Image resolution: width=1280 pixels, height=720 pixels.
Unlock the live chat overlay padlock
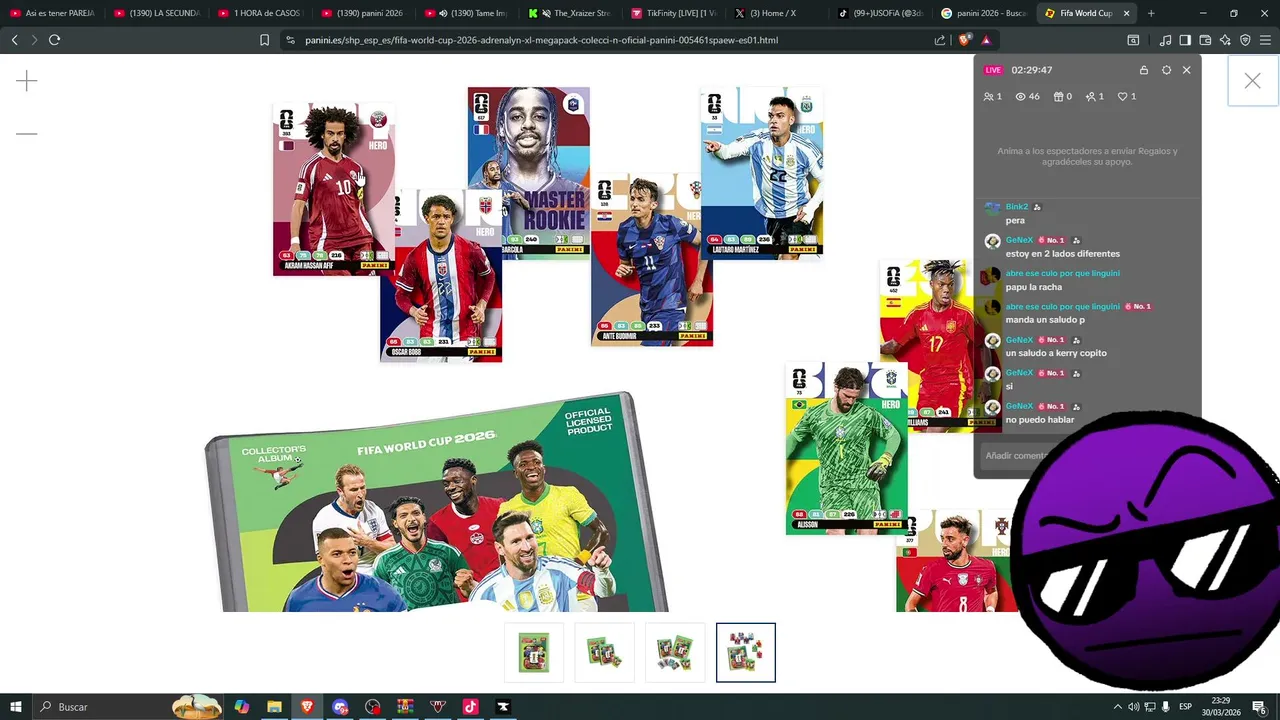(x=1144, y=70)
